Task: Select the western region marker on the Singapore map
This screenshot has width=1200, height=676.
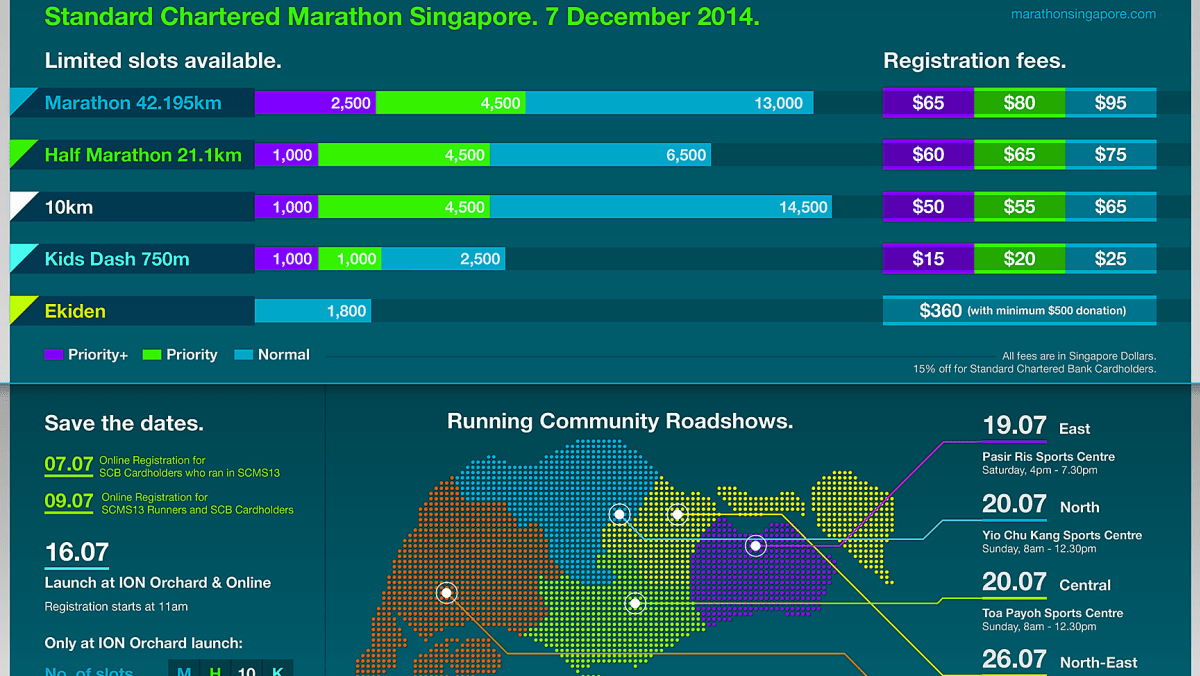Action: tap(446, 592)
